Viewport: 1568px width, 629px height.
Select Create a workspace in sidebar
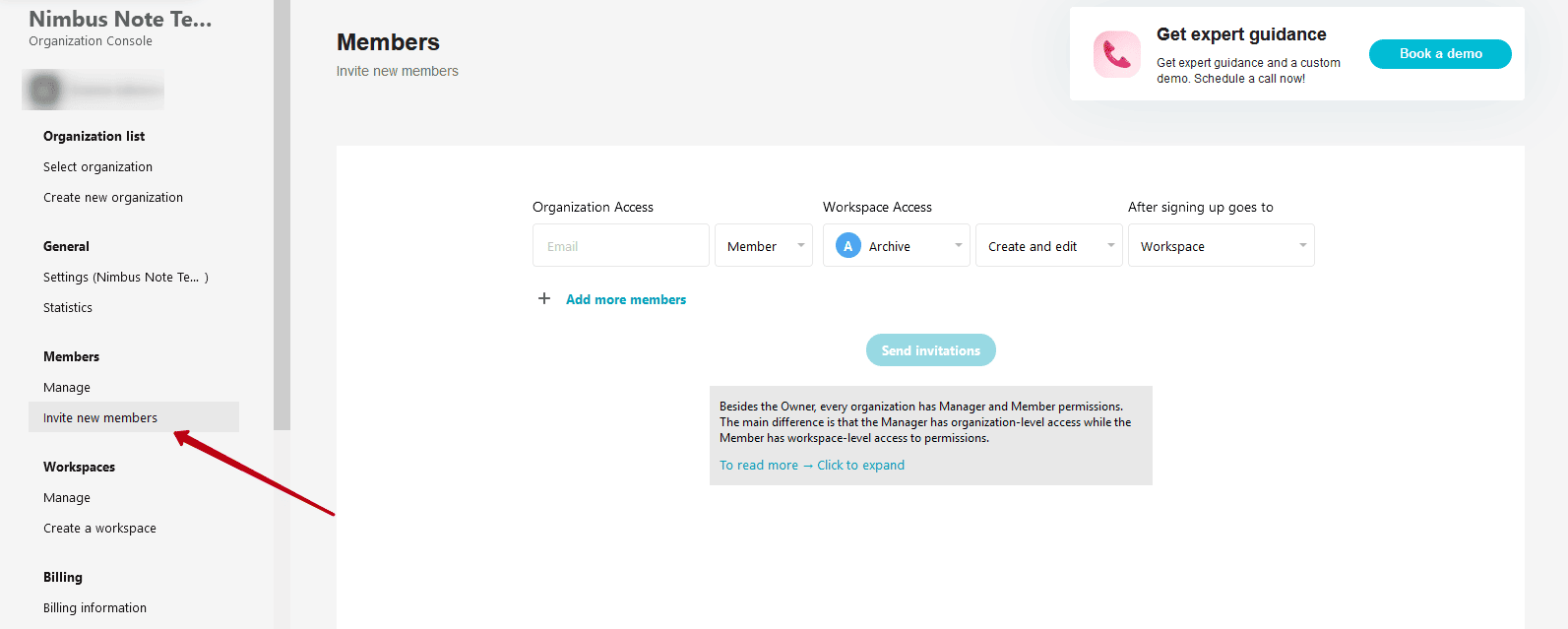point(99,529)
